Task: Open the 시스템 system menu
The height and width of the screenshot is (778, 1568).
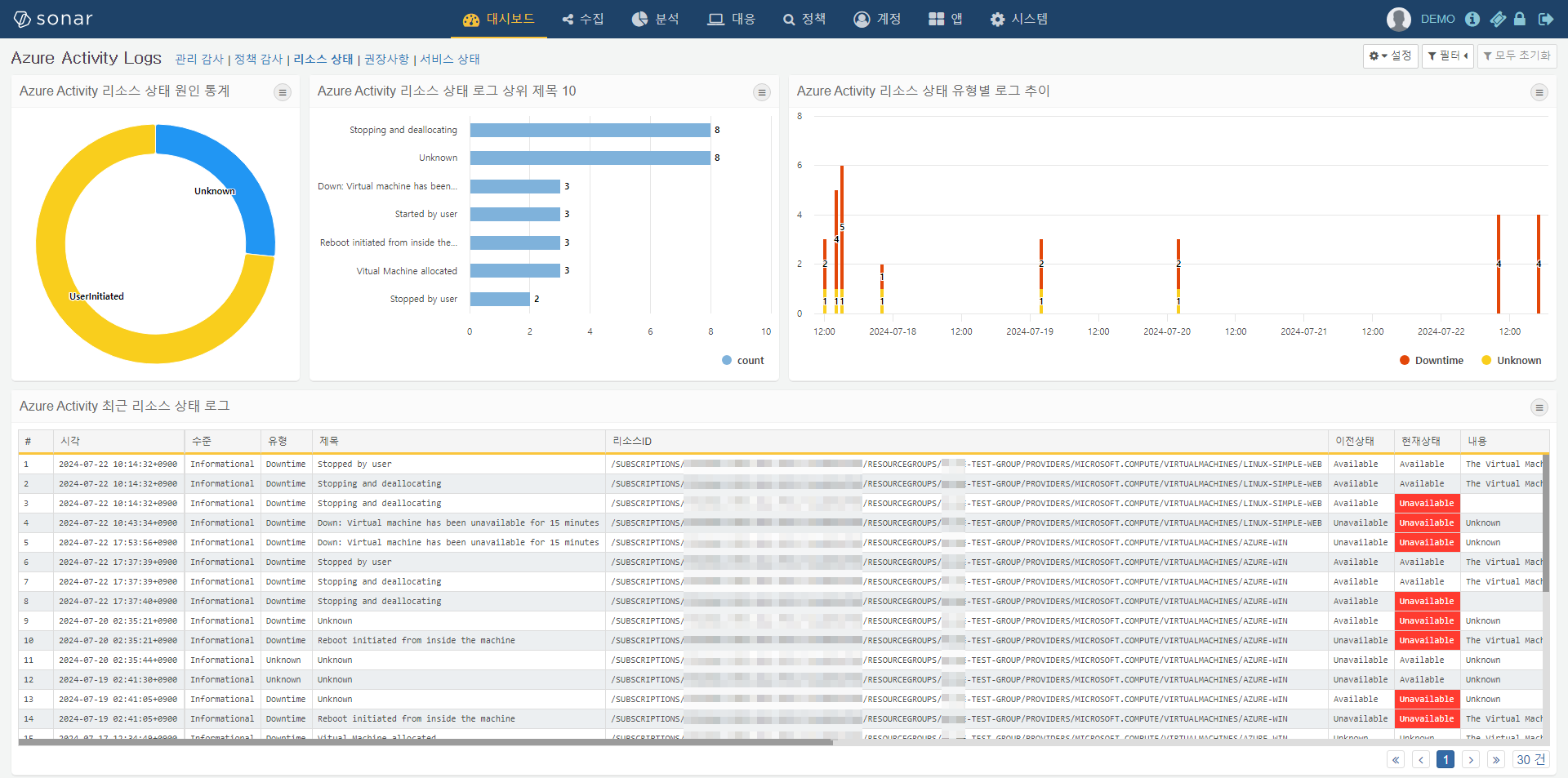Action: [x=1019, y=19]
